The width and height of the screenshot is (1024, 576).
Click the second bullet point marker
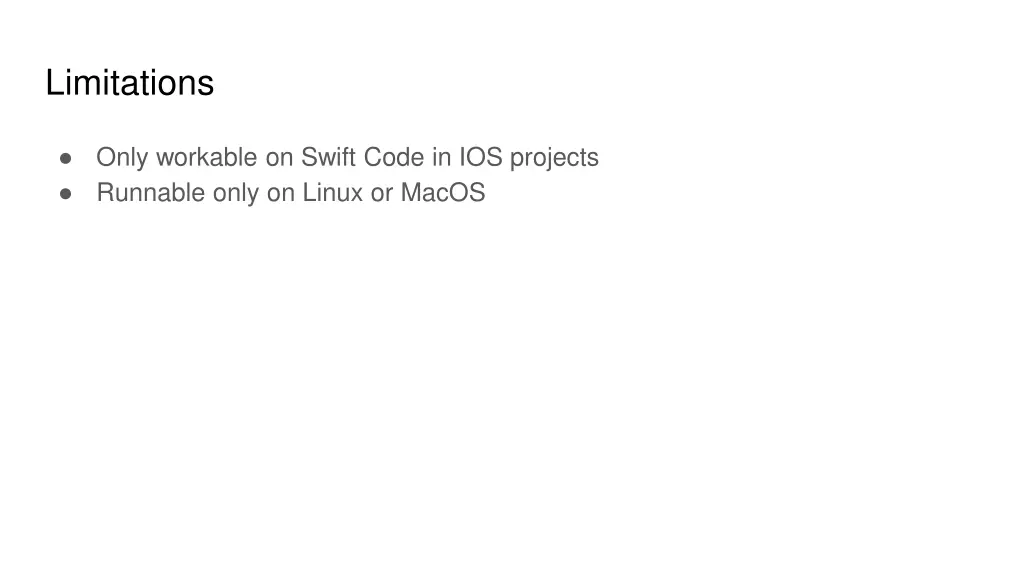click(x=65, y=193)
